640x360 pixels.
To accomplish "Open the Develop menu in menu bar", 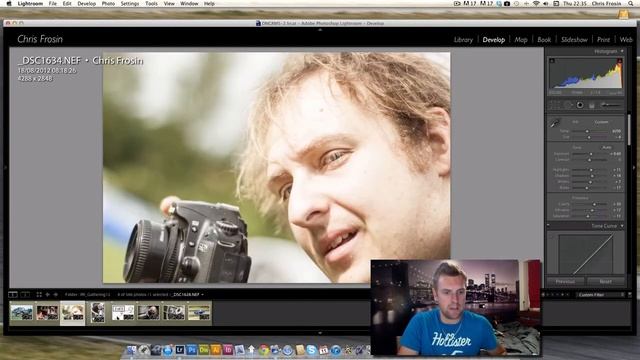I will pos(87,3).
